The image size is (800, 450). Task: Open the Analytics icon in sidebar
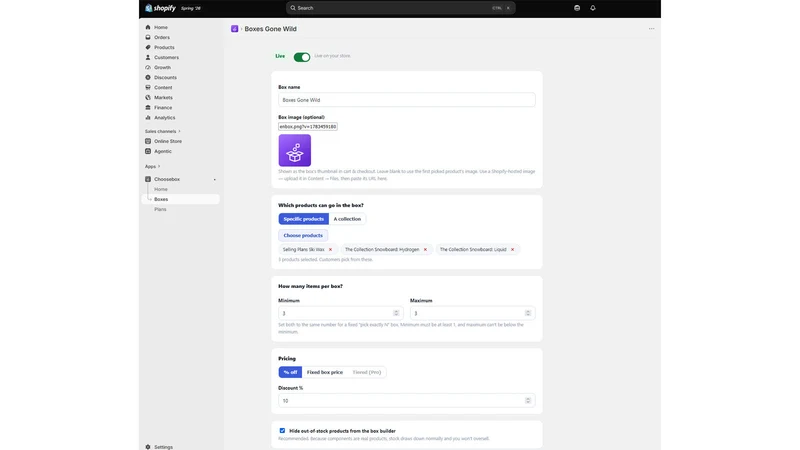tap(148, 117)
